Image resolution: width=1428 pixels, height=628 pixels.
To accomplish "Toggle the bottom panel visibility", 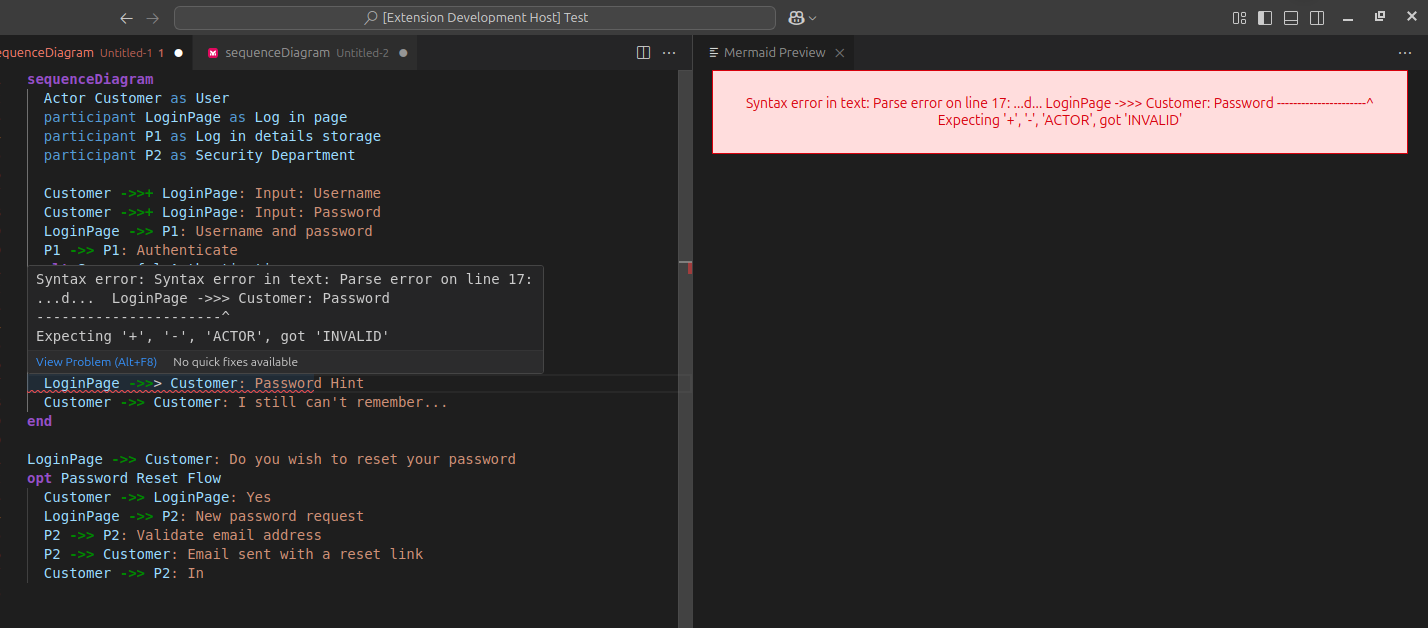I will coord(1291,17).
